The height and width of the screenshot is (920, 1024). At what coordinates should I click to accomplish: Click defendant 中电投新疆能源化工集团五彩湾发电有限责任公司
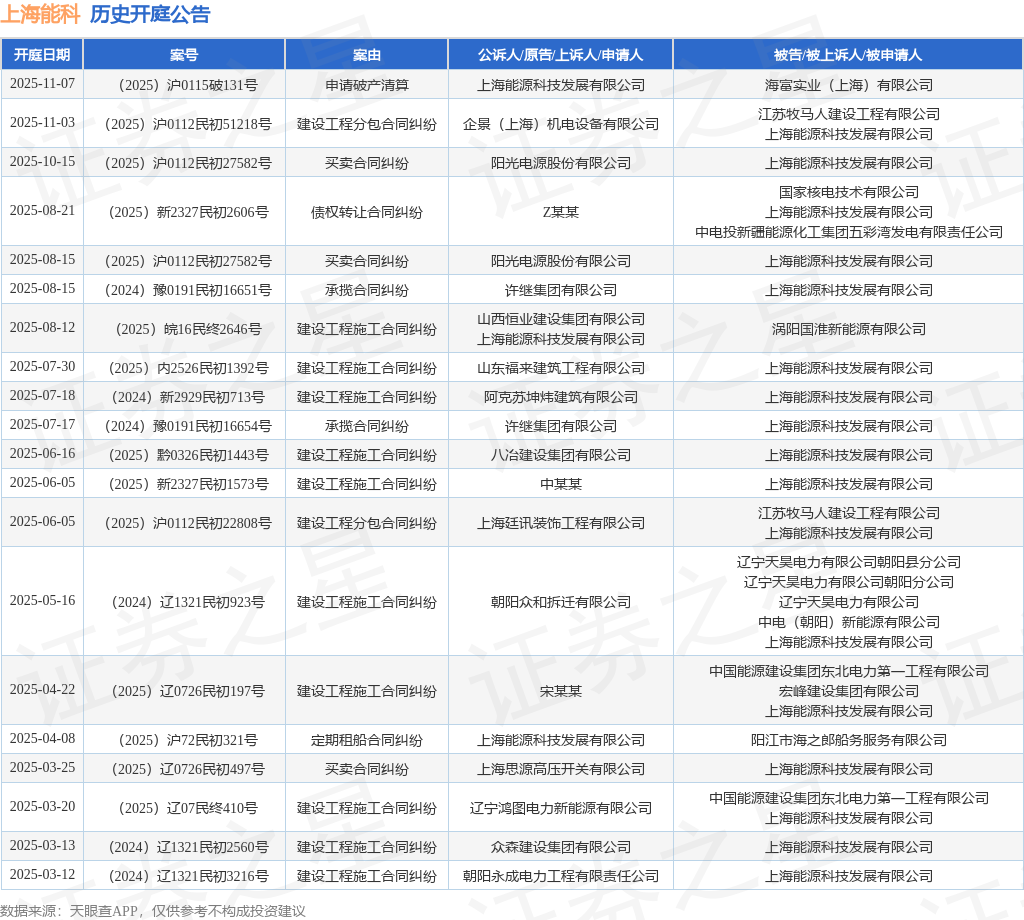click(848, 232)
